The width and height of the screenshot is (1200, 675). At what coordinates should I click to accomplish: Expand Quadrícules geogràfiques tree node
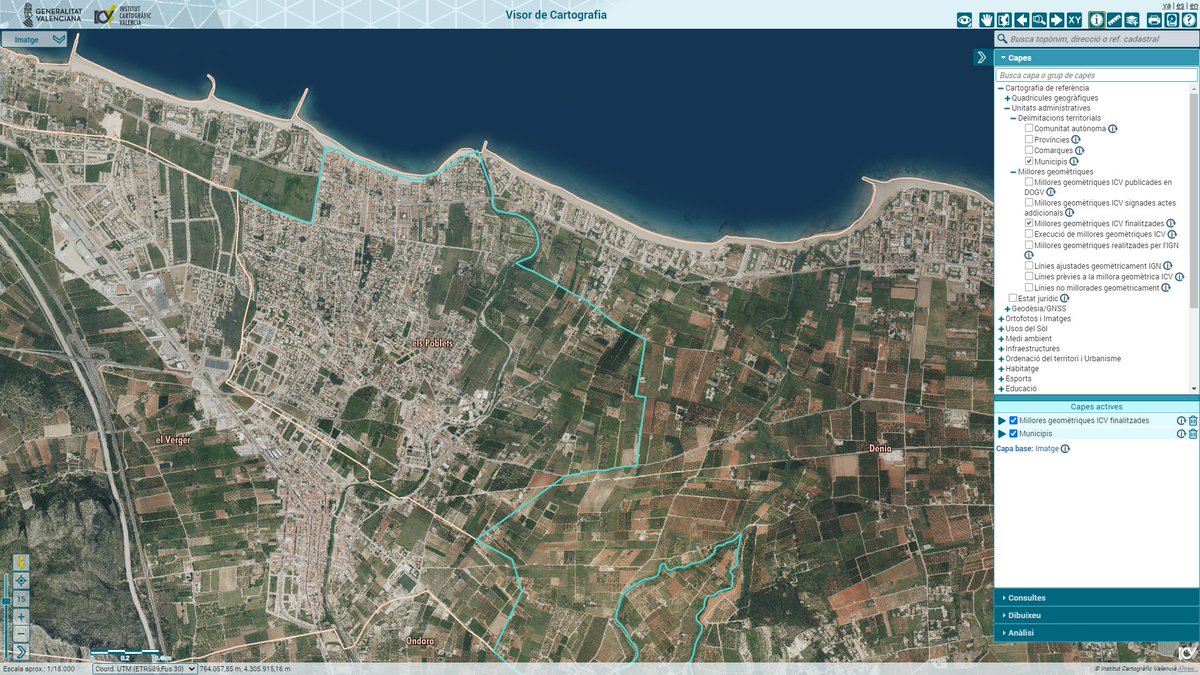coord(1007,98)
